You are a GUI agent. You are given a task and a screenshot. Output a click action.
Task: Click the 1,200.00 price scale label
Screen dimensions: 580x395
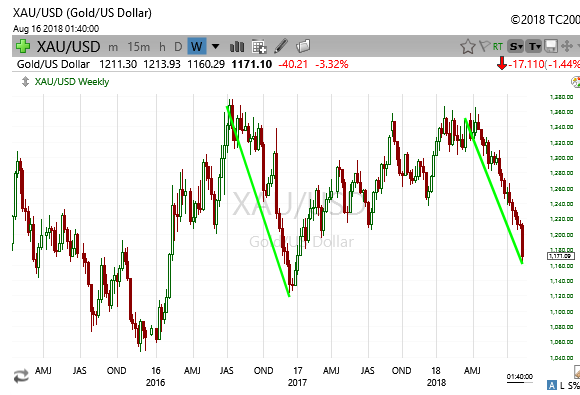tap(562, 235)
